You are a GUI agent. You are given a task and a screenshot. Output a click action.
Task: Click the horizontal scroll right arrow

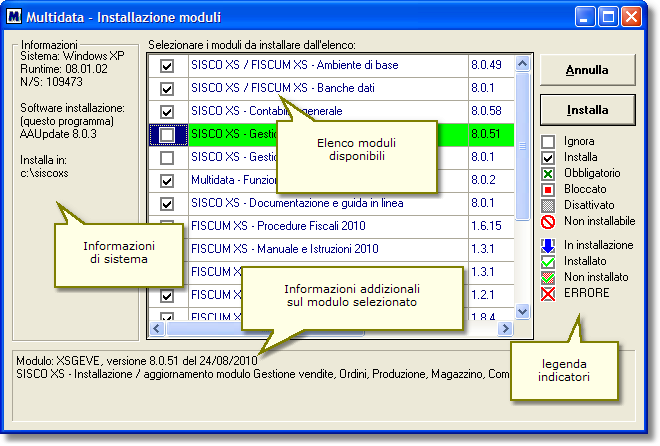pos(505,329)
